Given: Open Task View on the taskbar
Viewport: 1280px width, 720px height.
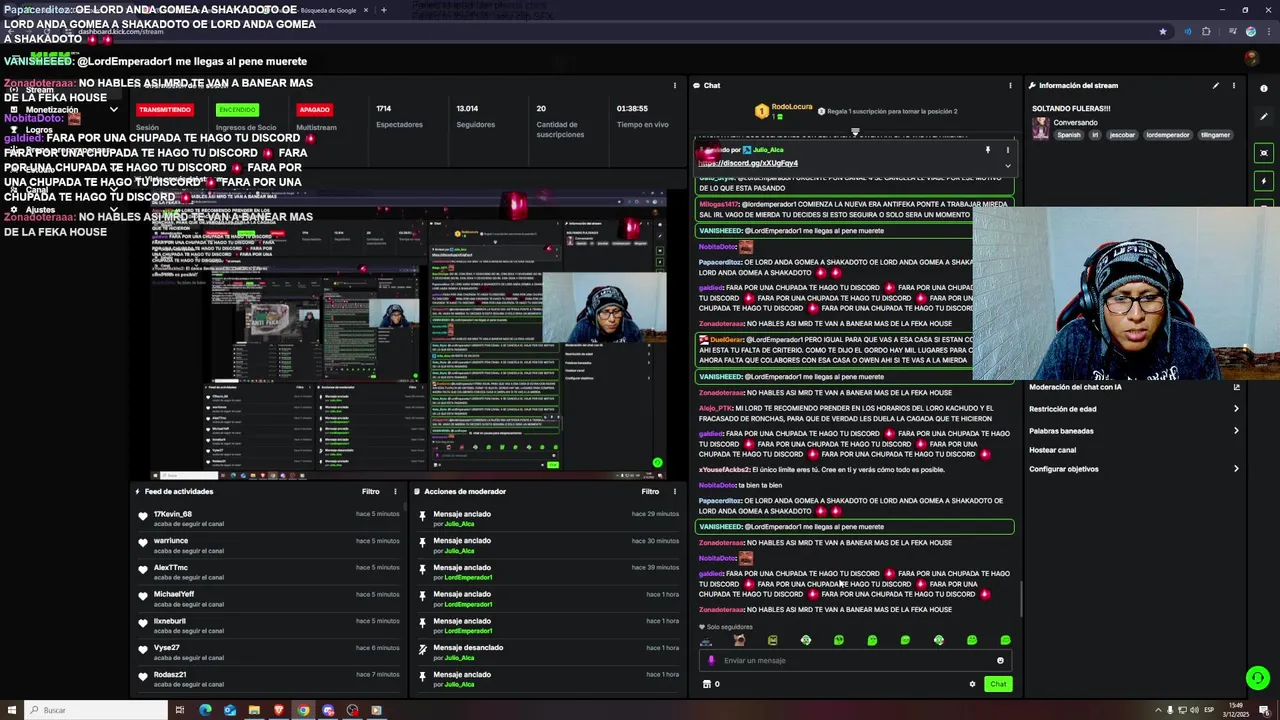Looking at the screenshot, I should click(180, 710).
